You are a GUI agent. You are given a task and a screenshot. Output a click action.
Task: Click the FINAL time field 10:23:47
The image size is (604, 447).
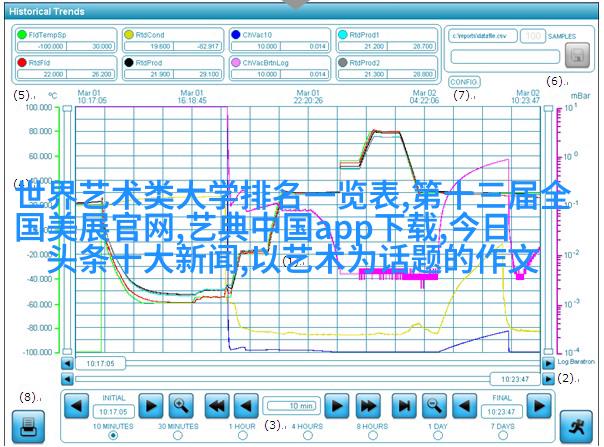click(x=502, y=412)
